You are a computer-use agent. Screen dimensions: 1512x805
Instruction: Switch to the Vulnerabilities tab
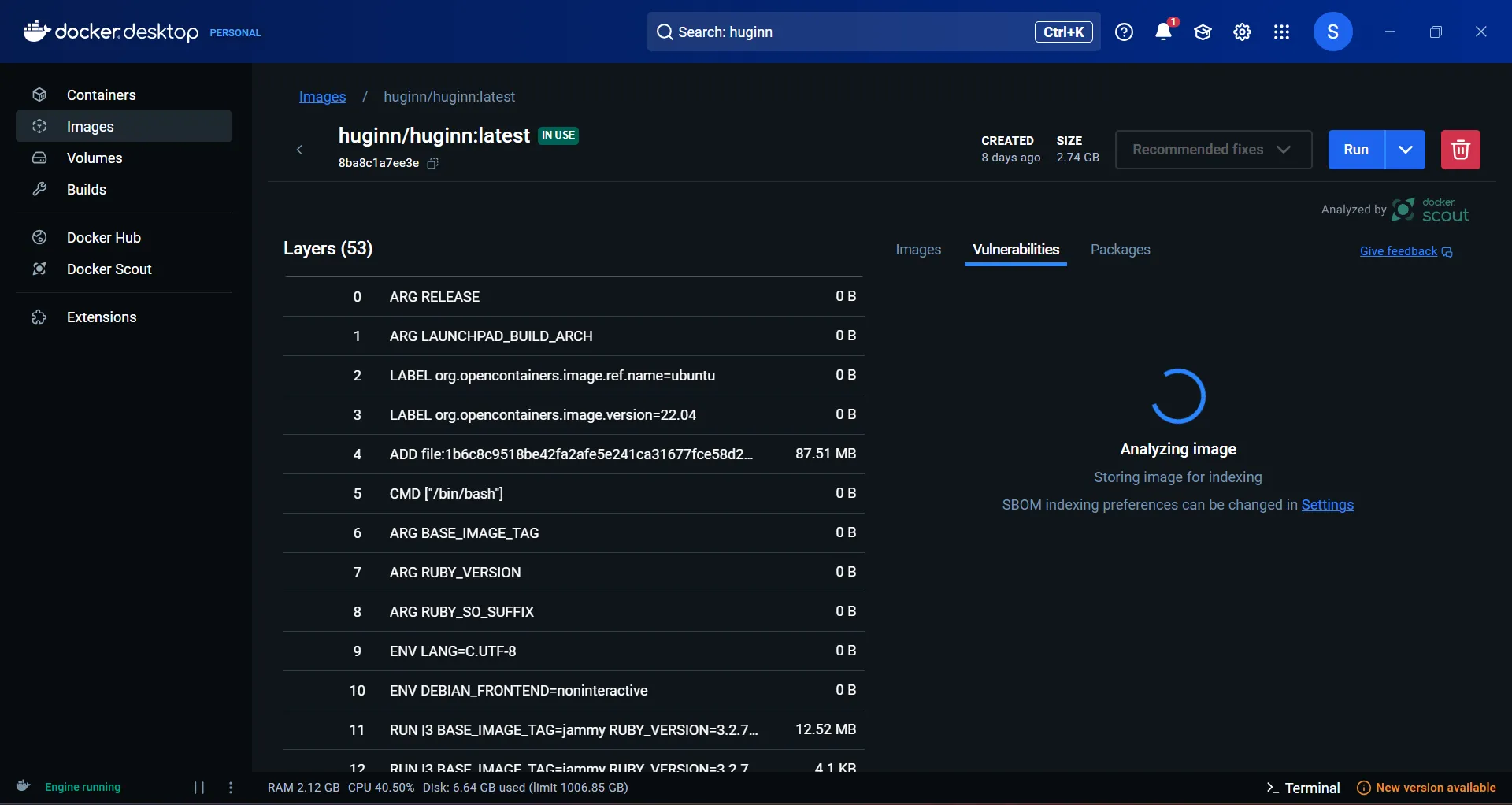1016,250
